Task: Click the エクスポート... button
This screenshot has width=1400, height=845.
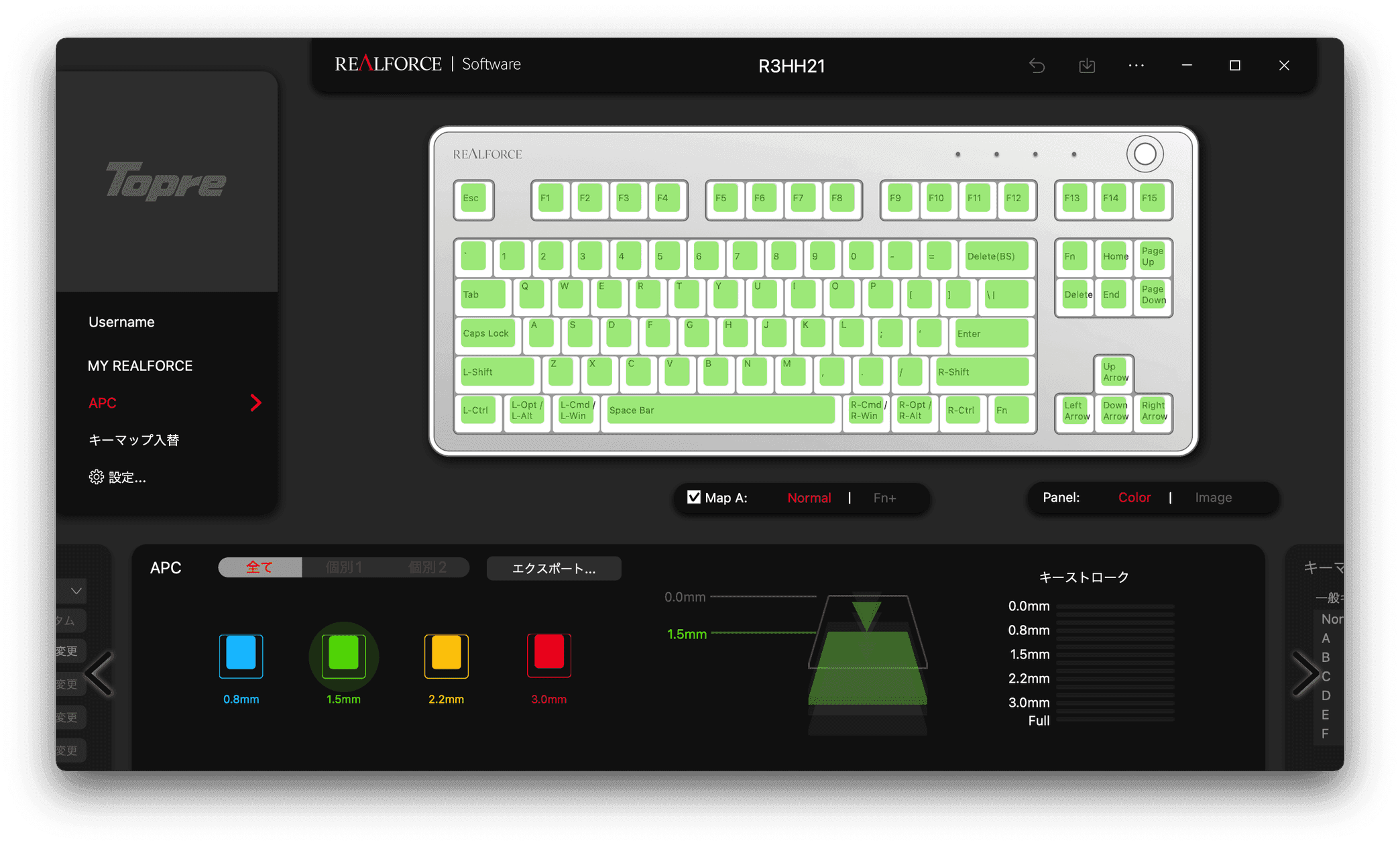Action: click(554, 569)
